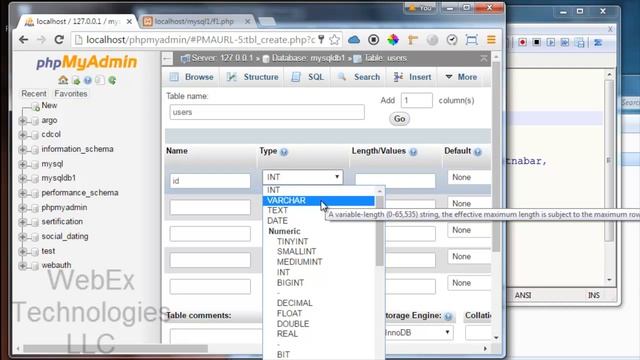Click the Default column help icon

coord(478,152)
